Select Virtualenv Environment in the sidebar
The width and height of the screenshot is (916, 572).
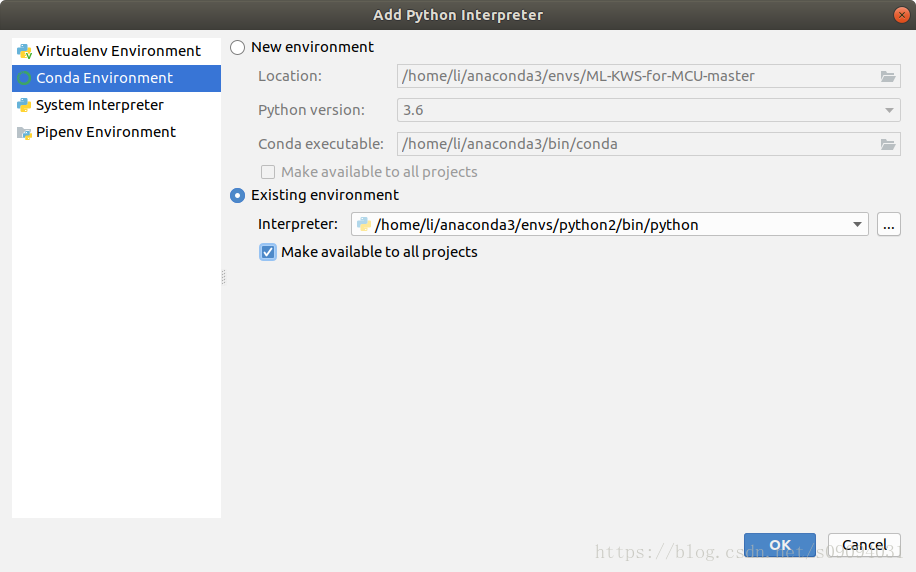click(x=116, y=51)
